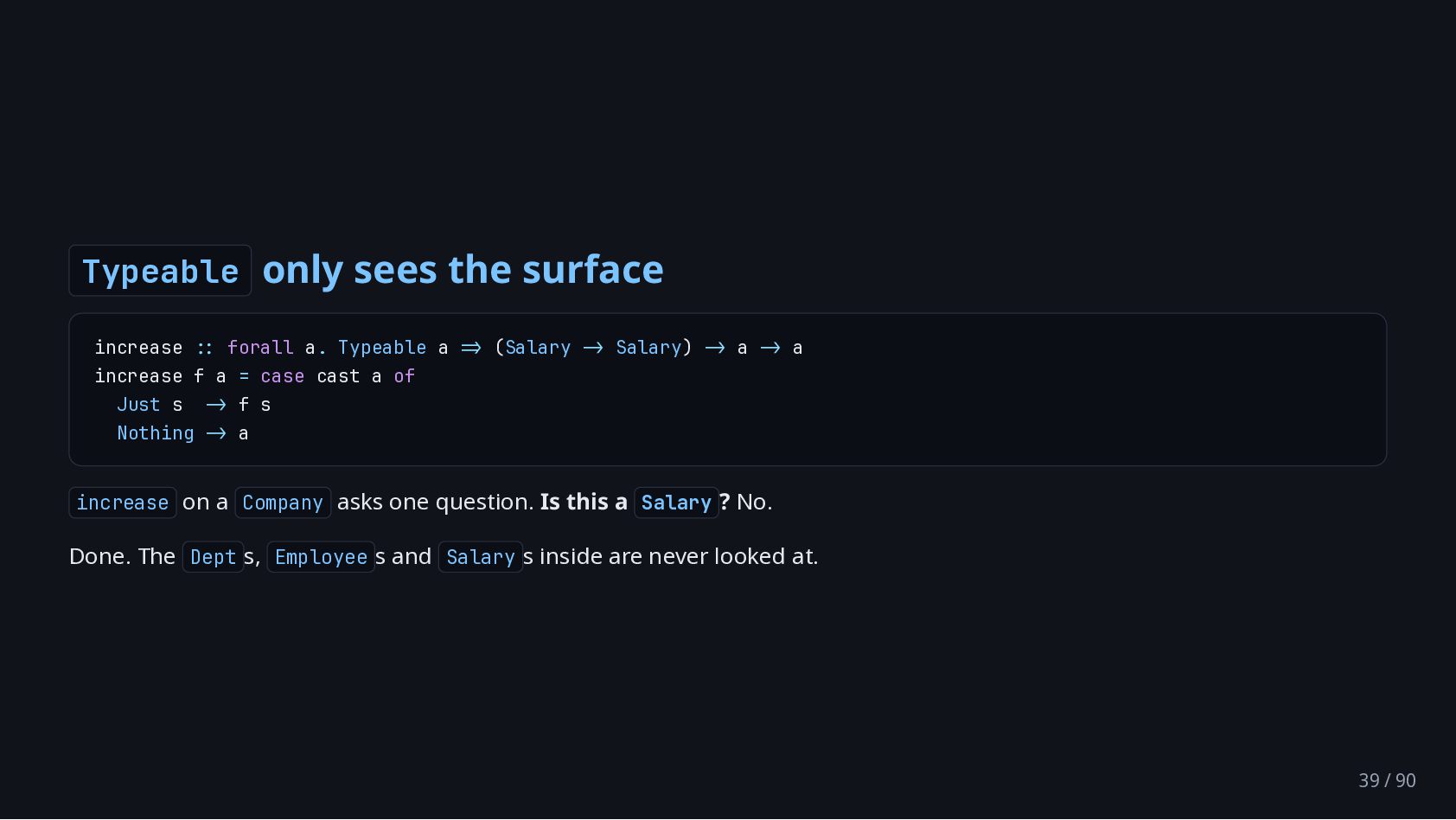Click the first "Salary" inside the parentheses
Image resolution: width=1456 pixels, height=820 pixels.
[x=538, y=348]
